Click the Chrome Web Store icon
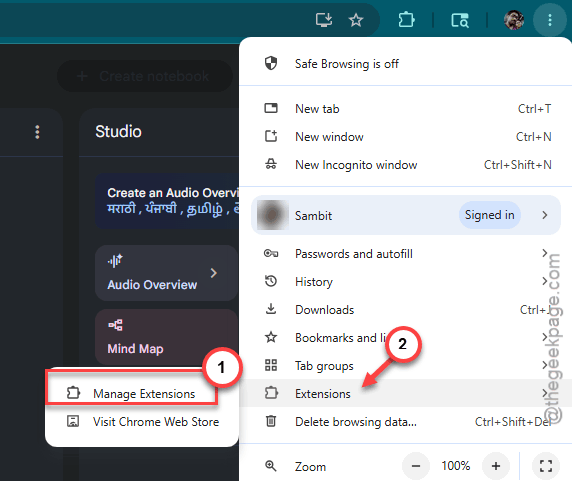This screenshot has height=481, width=572. click(x=73, y=421)
